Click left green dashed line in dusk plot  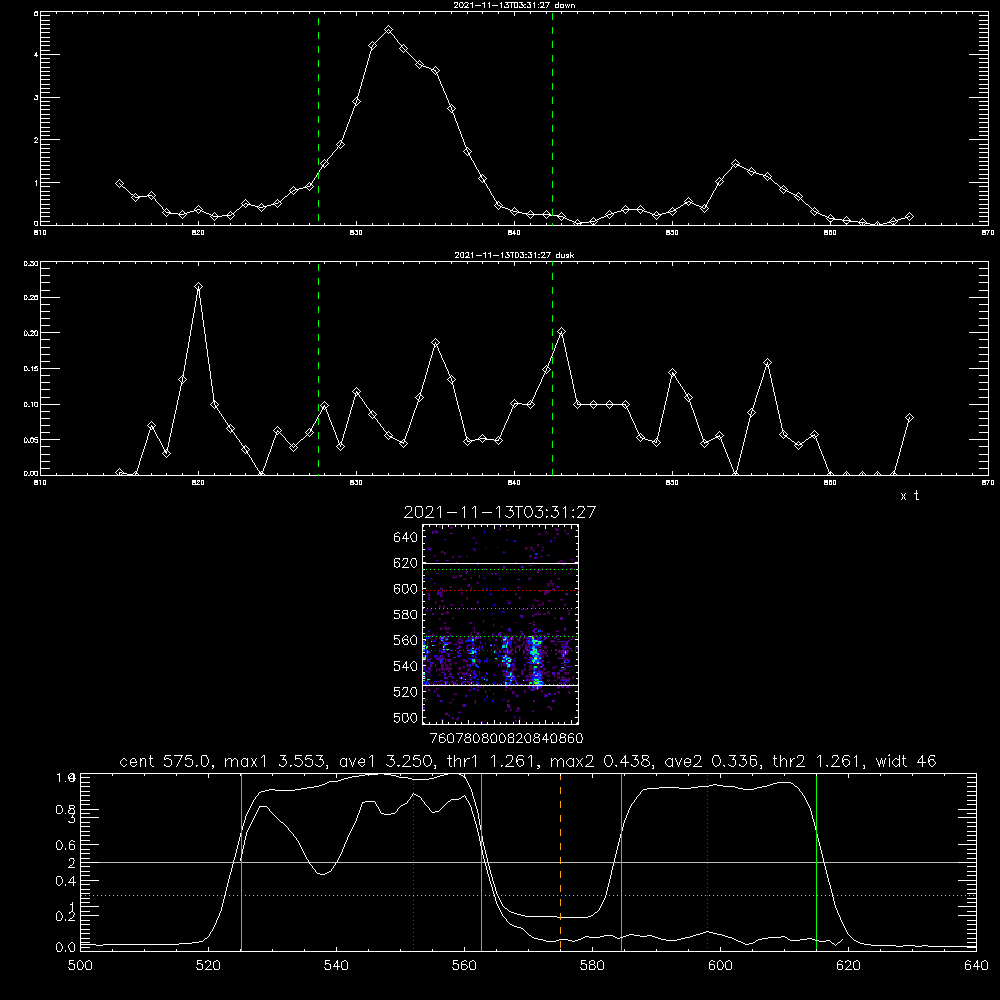pos(318,369)
